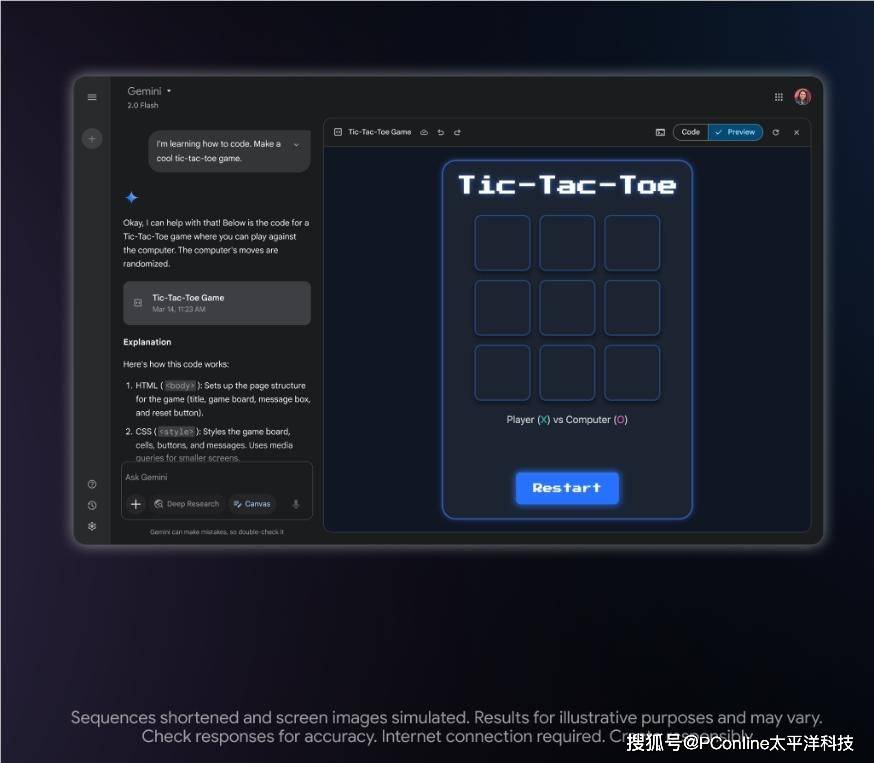Open the settings gear in sidebar
The width and height of the screenshot is (874, 763).
pyautogui.click(x=92, y=526)
